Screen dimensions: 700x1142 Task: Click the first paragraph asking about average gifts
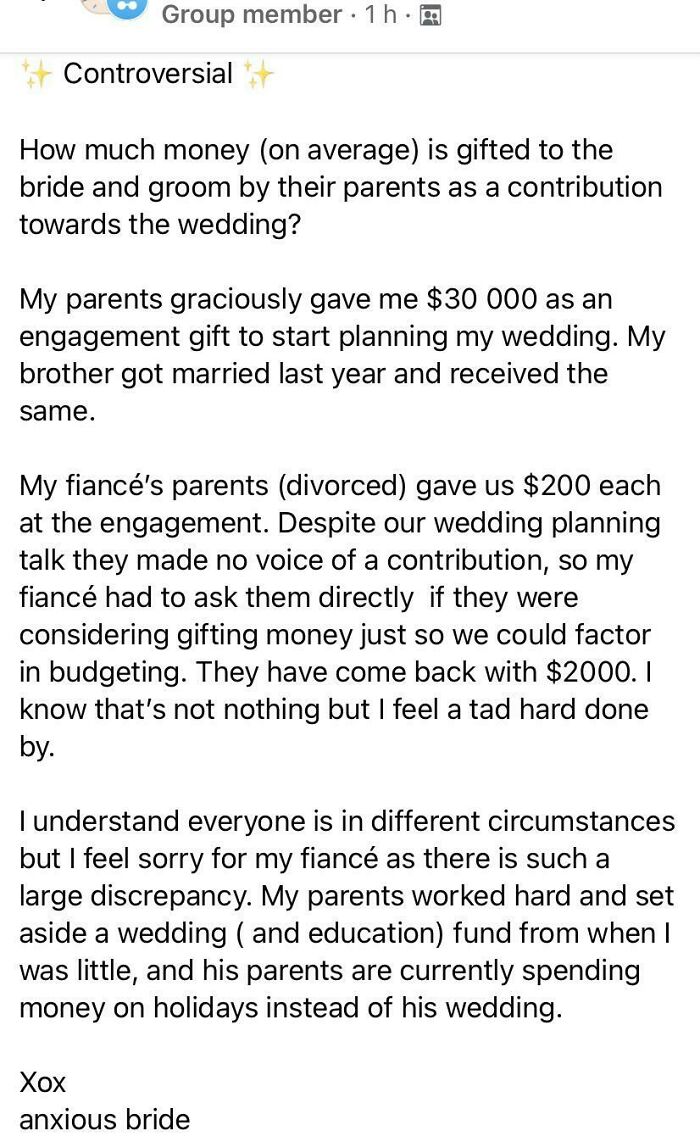click(x=330, y=187)
